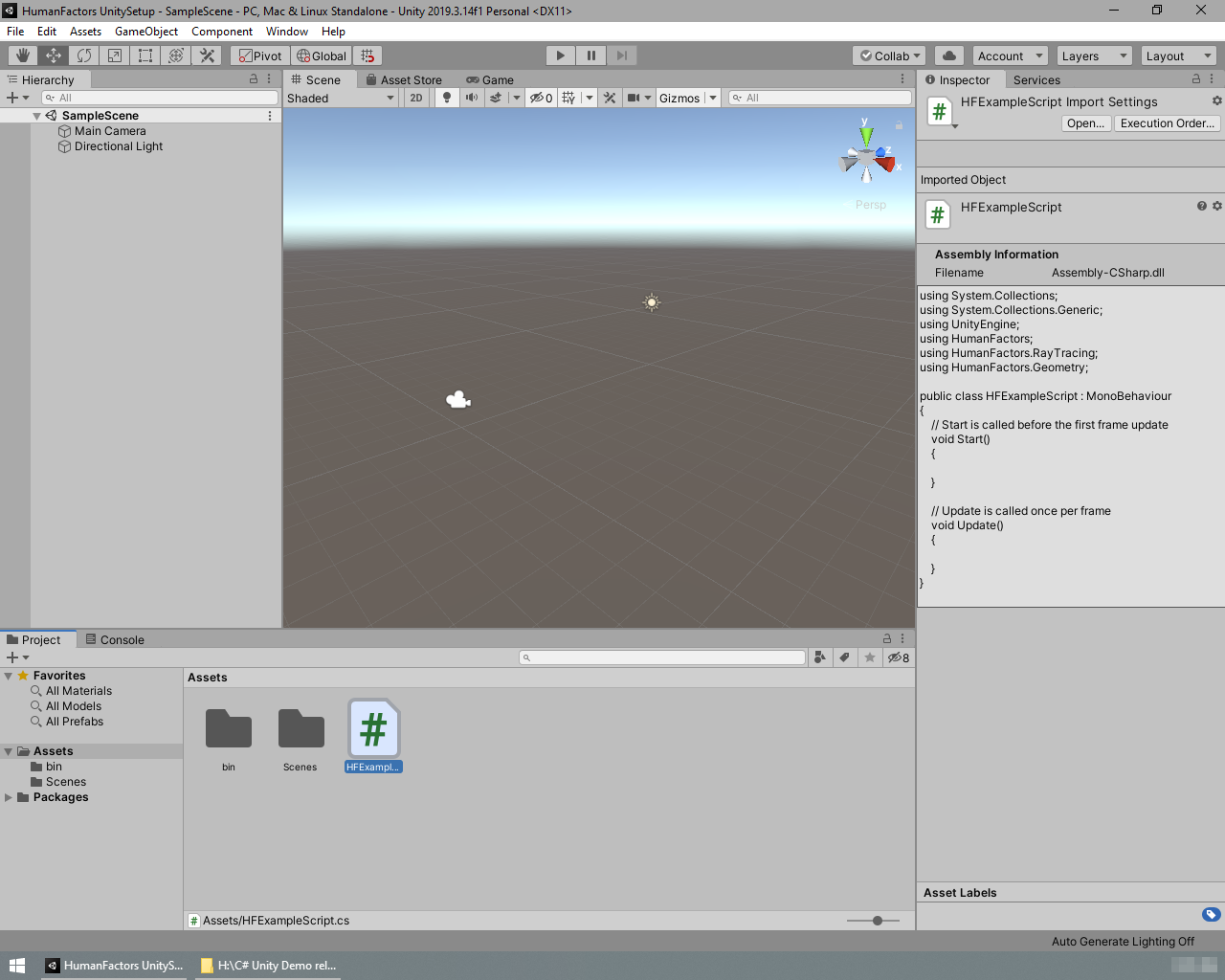Open grid options dropdown arrow
The width and height of the screenshot is (1225, 980).
(x=590, y=98)
